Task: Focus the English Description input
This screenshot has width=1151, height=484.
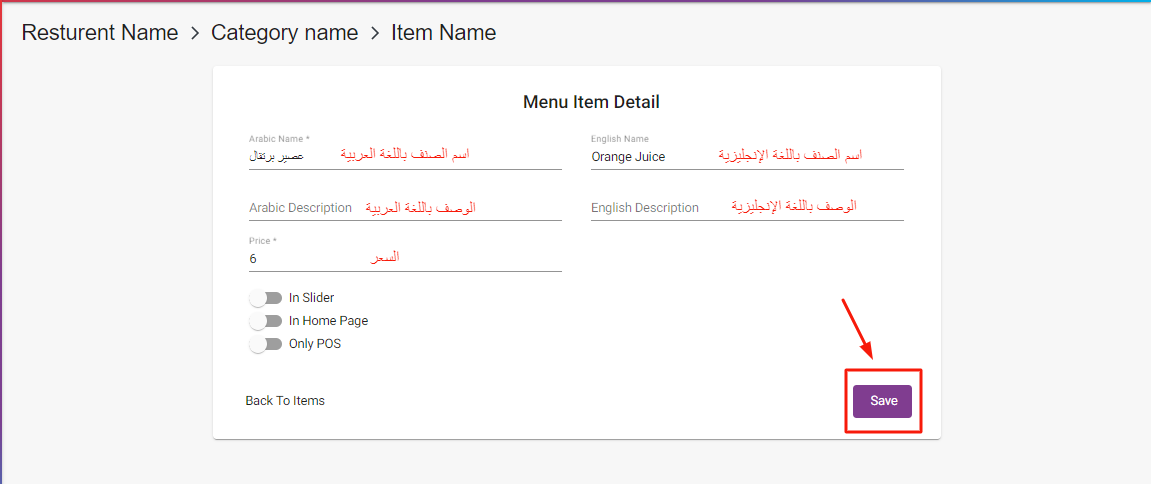Action: 746,208
